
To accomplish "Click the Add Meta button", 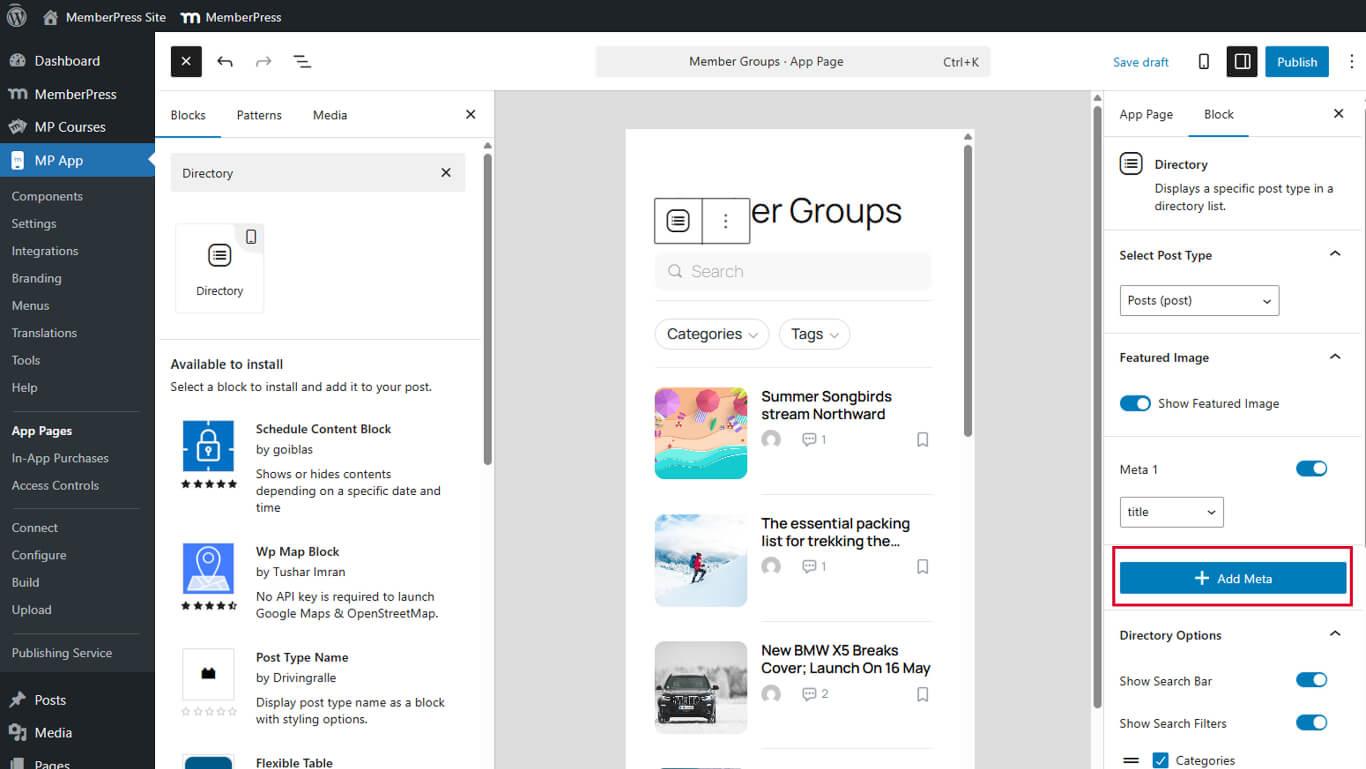I will click(x=1232, y=577).
